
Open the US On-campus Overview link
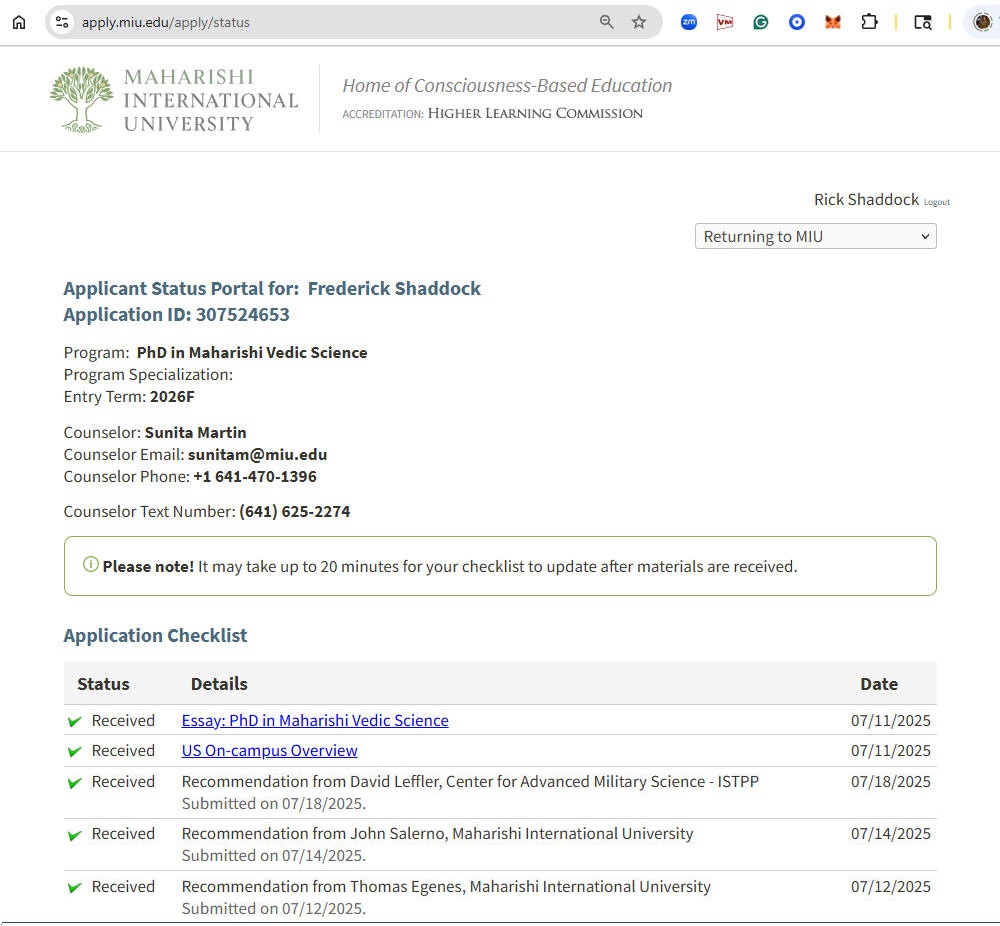(x=270, y=751)
